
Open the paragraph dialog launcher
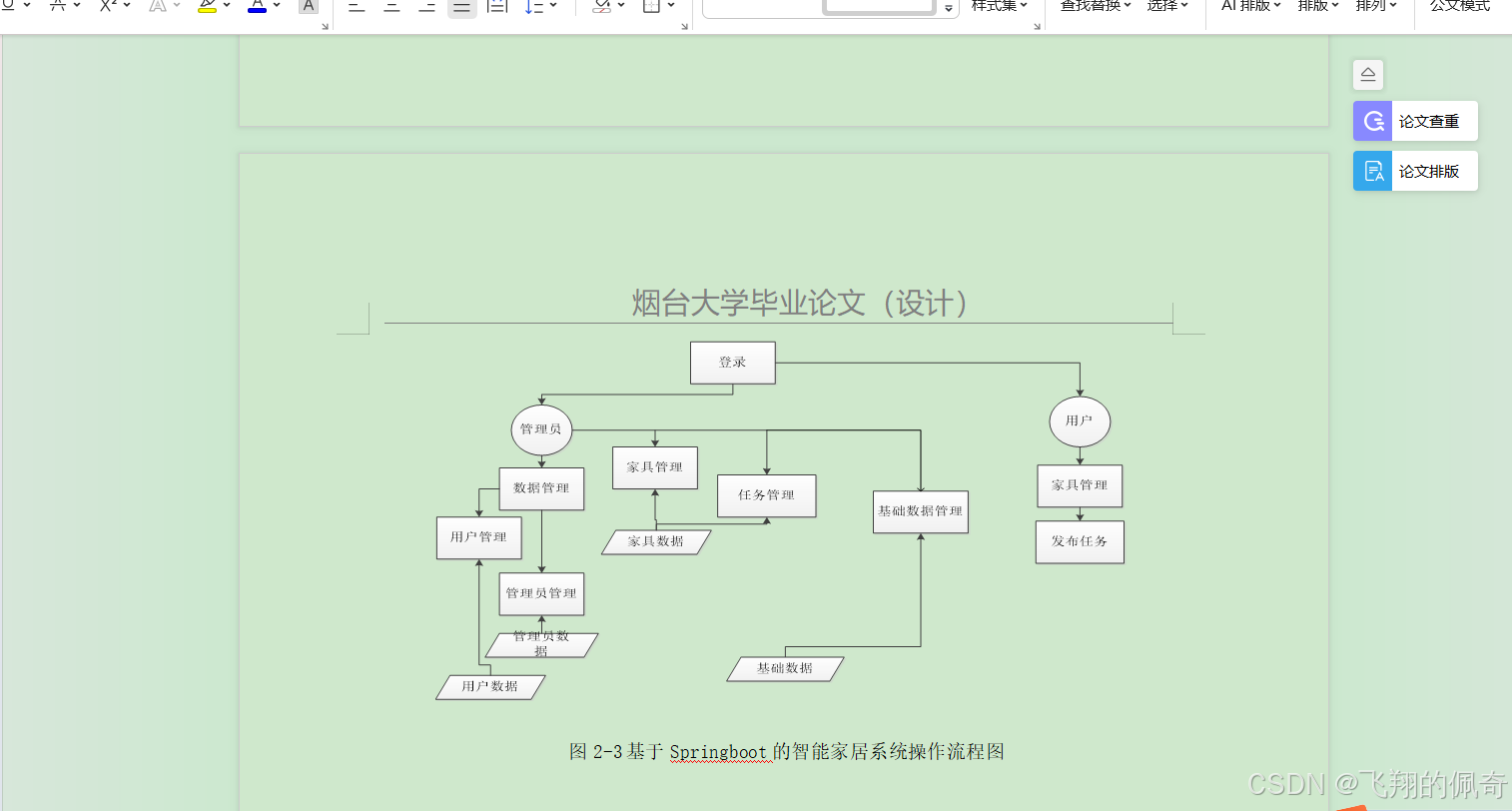(x=684, y=26)
